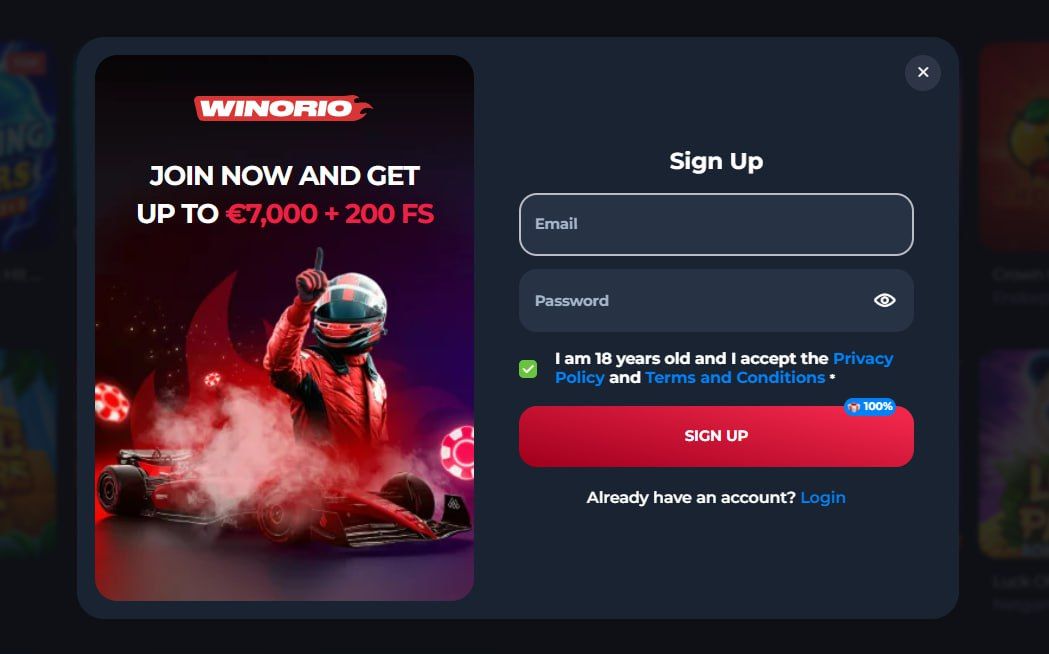Uncheck the 18 years old checkbox
The image size is (1049, 654).
click(528, 368)
